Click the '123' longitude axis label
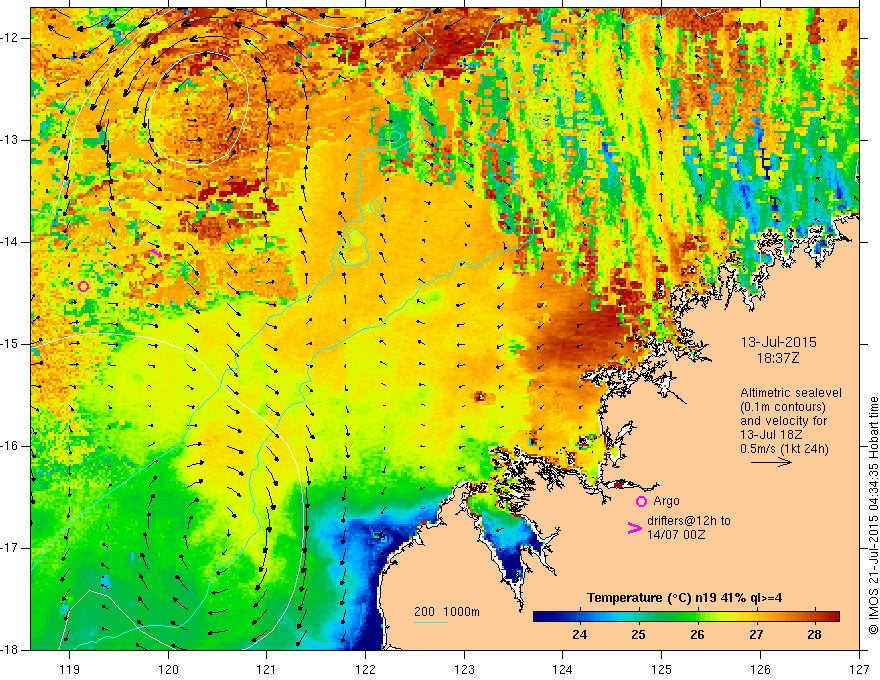This screenshot has width=880, height=680. tap(464, 669)
